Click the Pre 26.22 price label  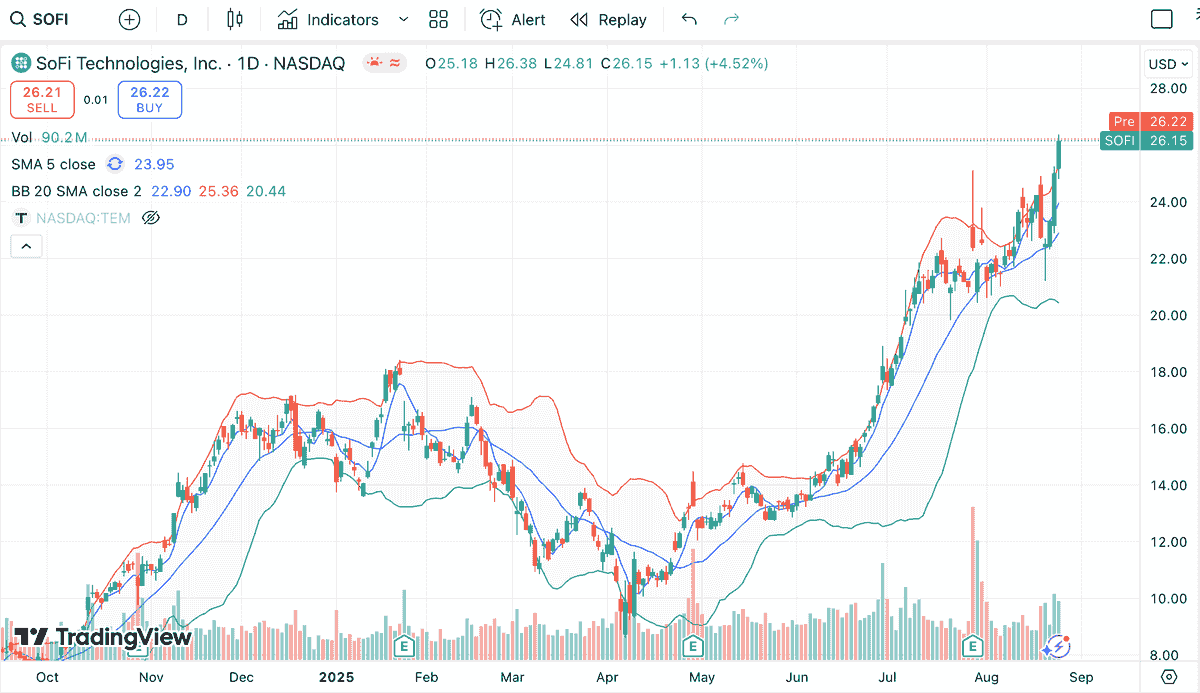pos(1153,120)
